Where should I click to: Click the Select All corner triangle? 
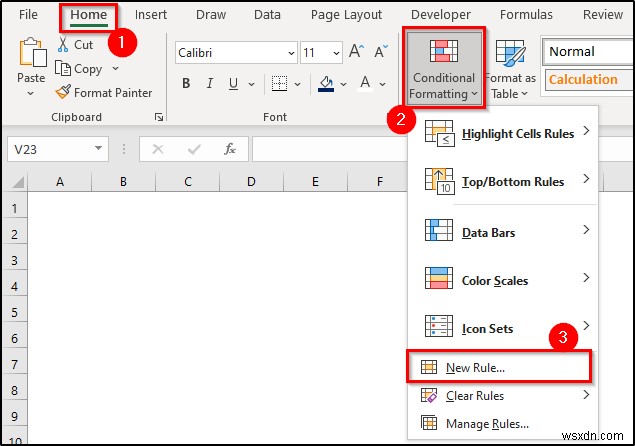[x=18, y=182]
